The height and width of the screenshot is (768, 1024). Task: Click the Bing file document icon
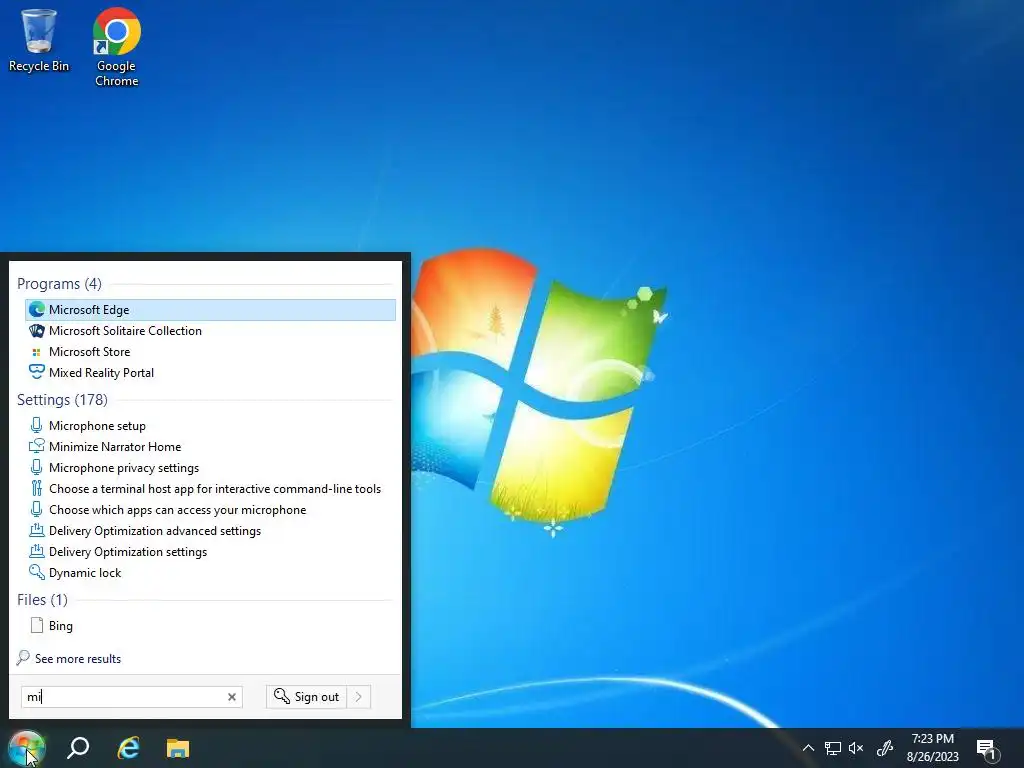pos(37,625)
